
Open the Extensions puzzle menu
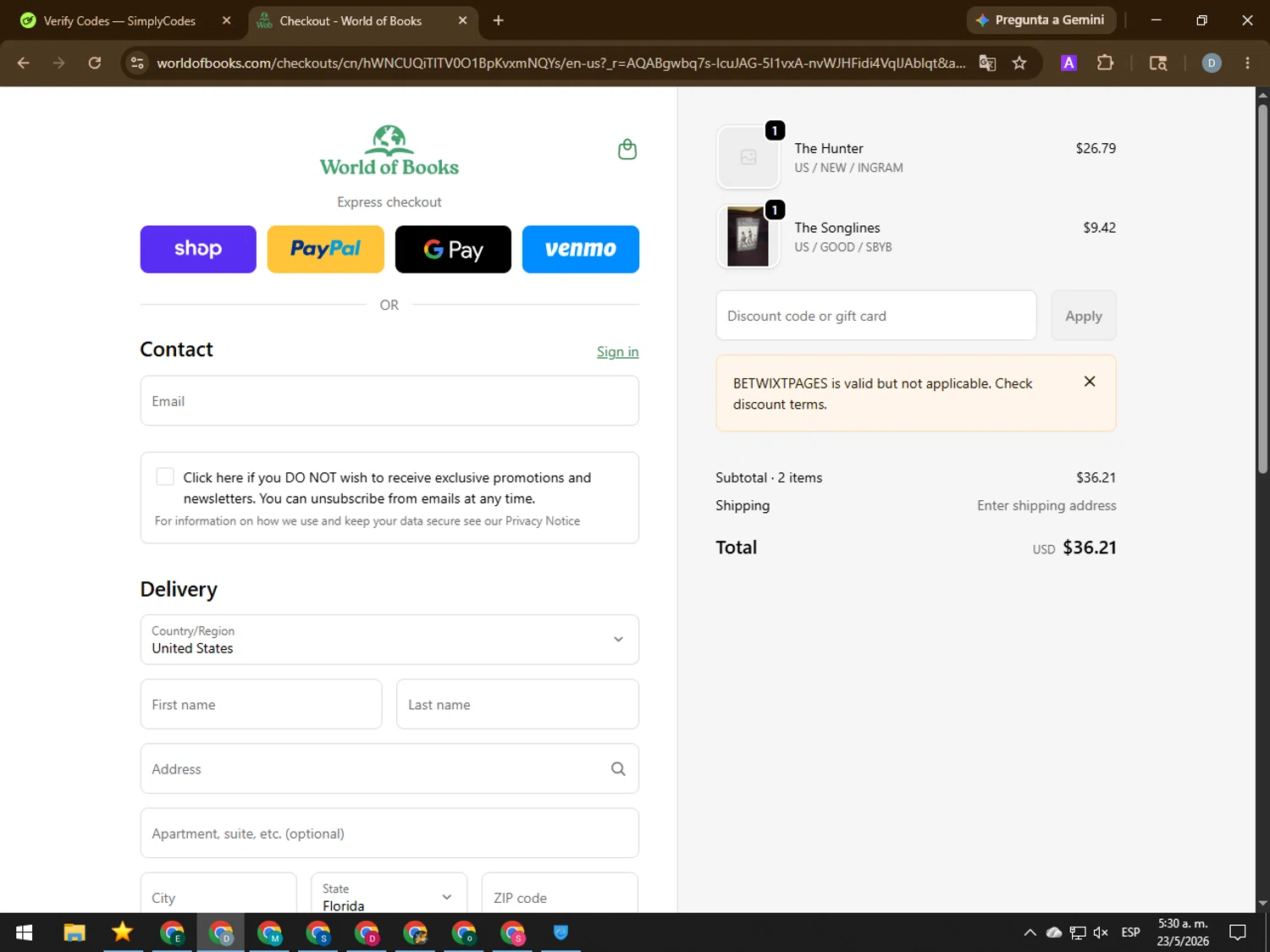tap(1105, 63)
